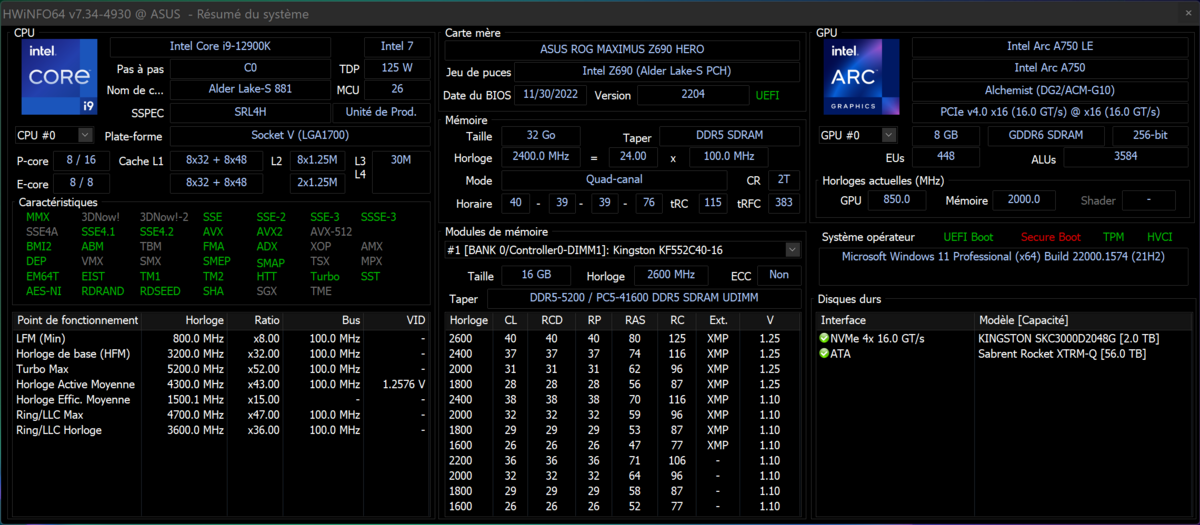The height and width of the screenshot is (525, 1200).
Task: Click the BIOS date 11/30/2022
Action: 552,95
